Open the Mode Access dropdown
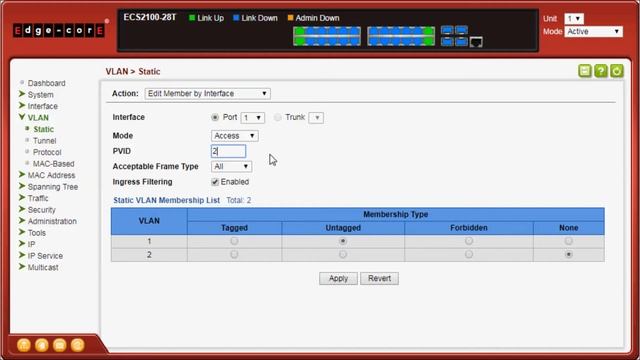640x360 pixels. click(x=235, y=136)
